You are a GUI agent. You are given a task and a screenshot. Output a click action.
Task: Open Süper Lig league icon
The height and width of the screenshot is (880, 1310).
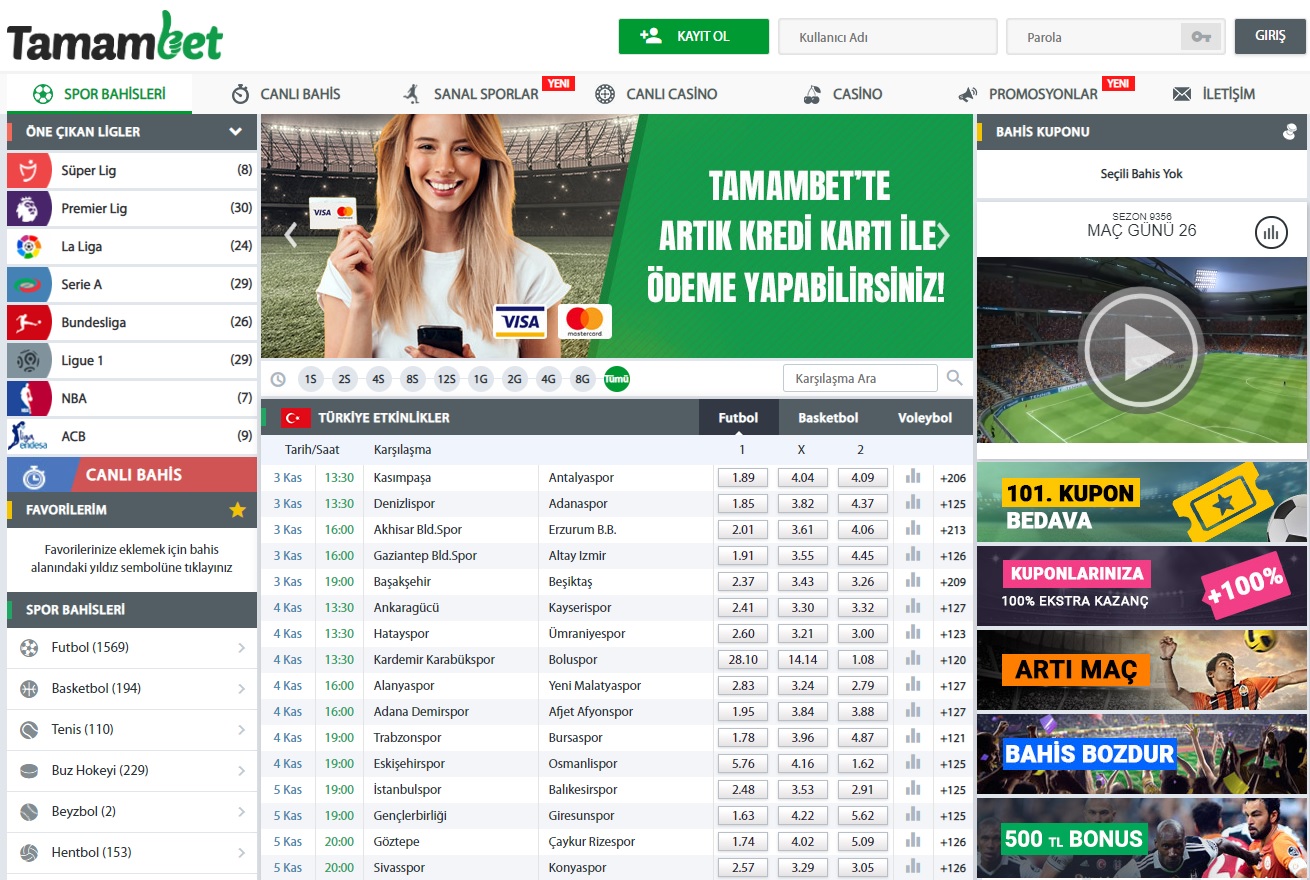pos(29,170)
